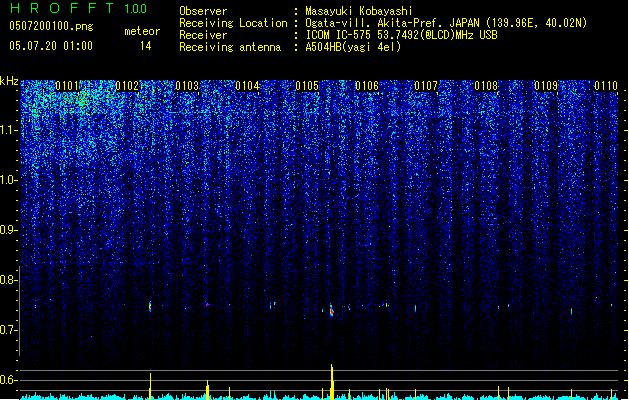Click the 0102 time marker
Image resolution: width=629 pixels, height=400 pixels.
(x=127, y=86)
